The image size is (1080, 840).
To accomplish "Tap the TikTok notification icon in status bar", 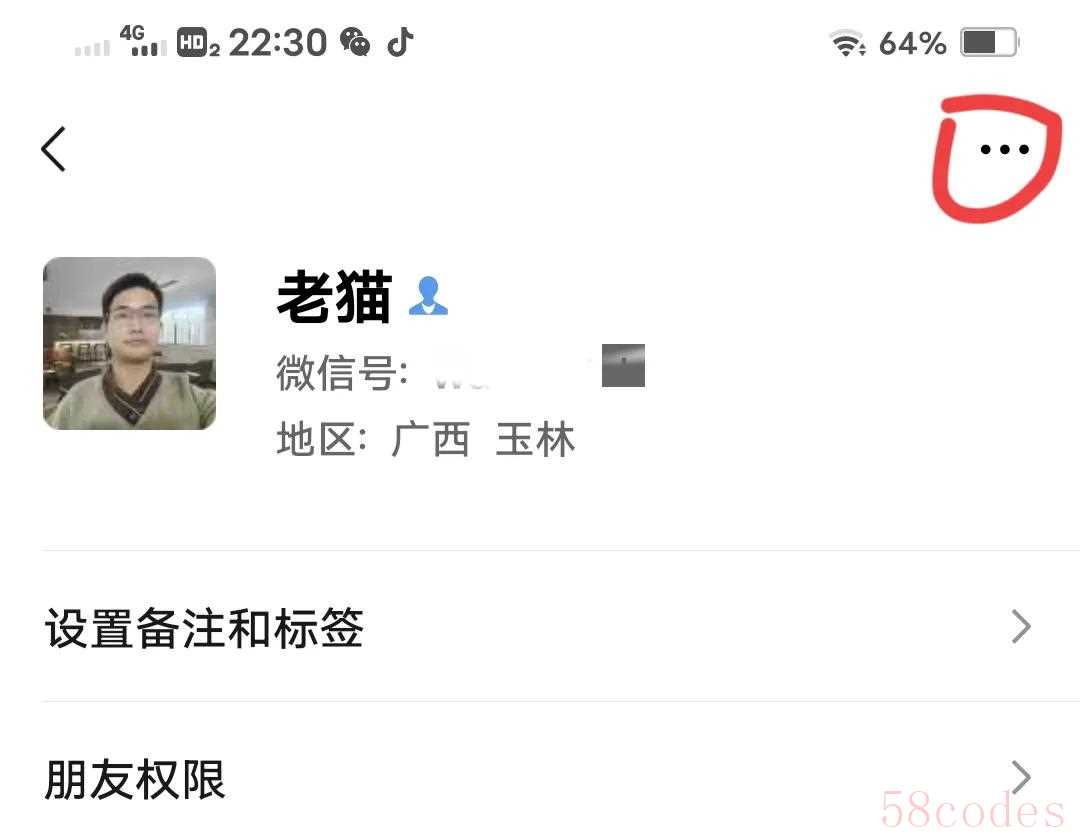I will tap(400, 42).
